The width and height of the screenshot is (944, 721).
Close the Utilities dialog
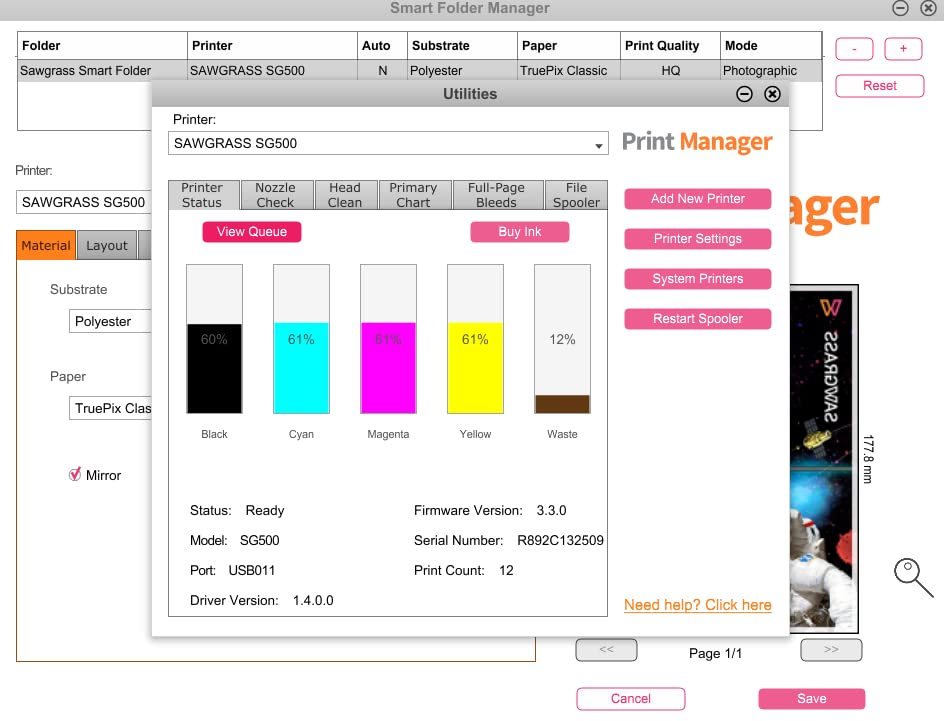772,94
